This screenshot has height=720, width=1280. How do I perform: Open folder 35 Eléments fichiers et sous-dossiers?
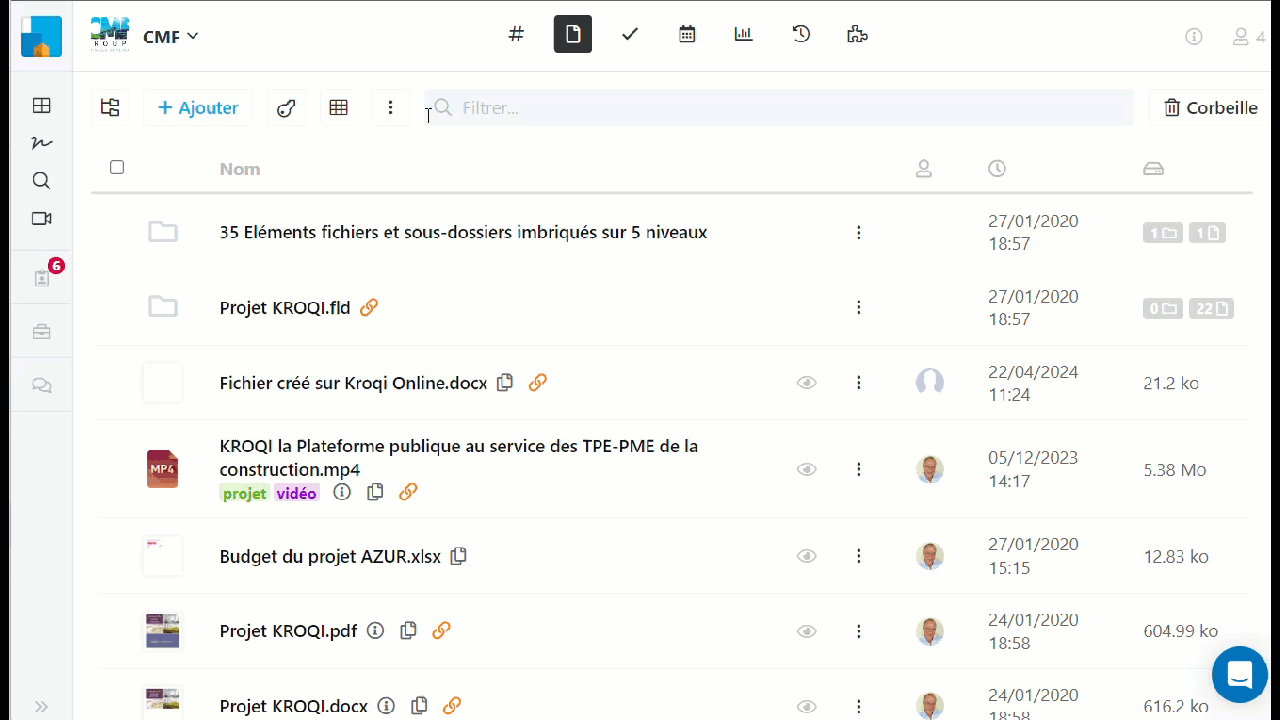pos(463,232)
